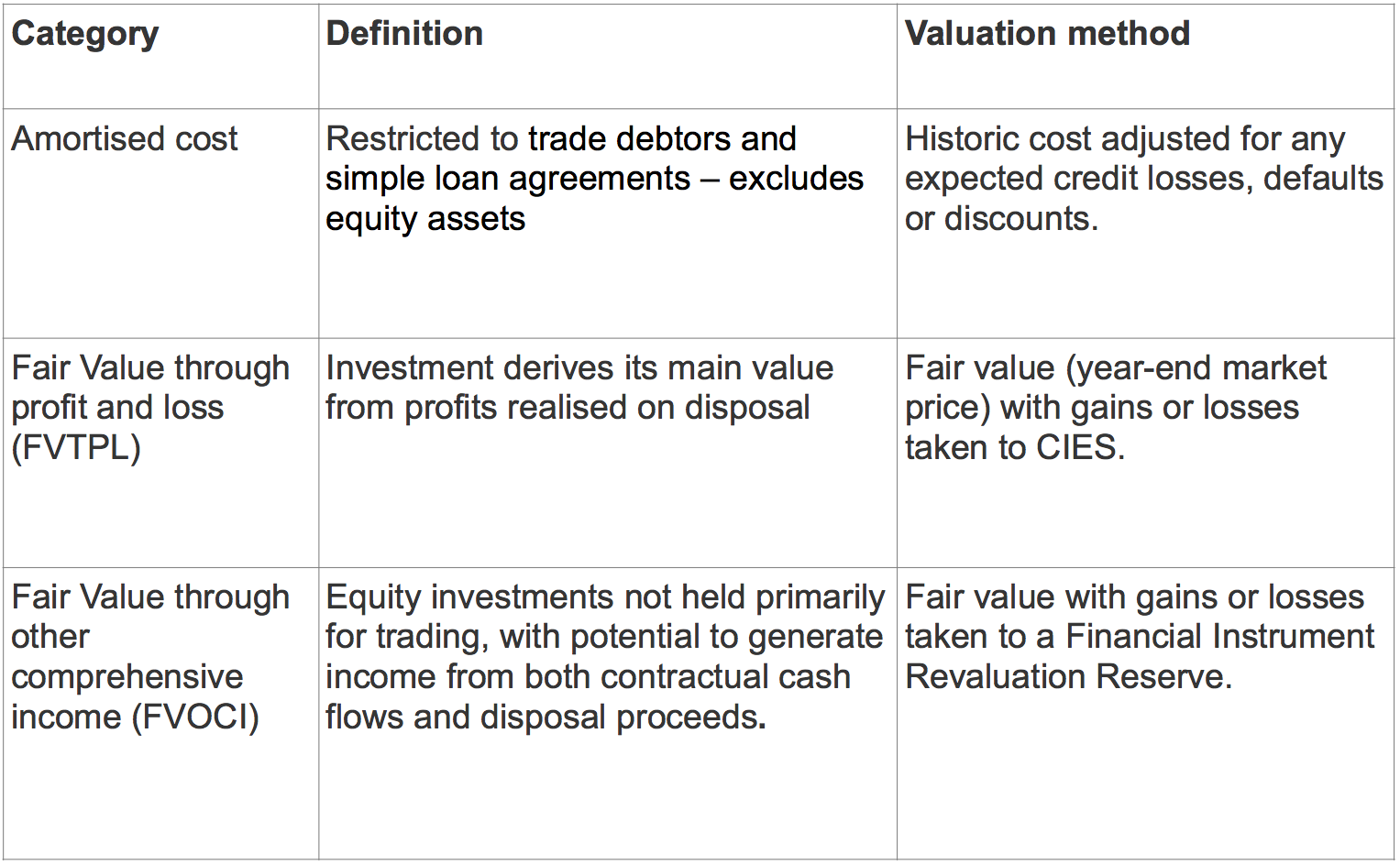Click the Equity investments definition cell

(607, 713)
